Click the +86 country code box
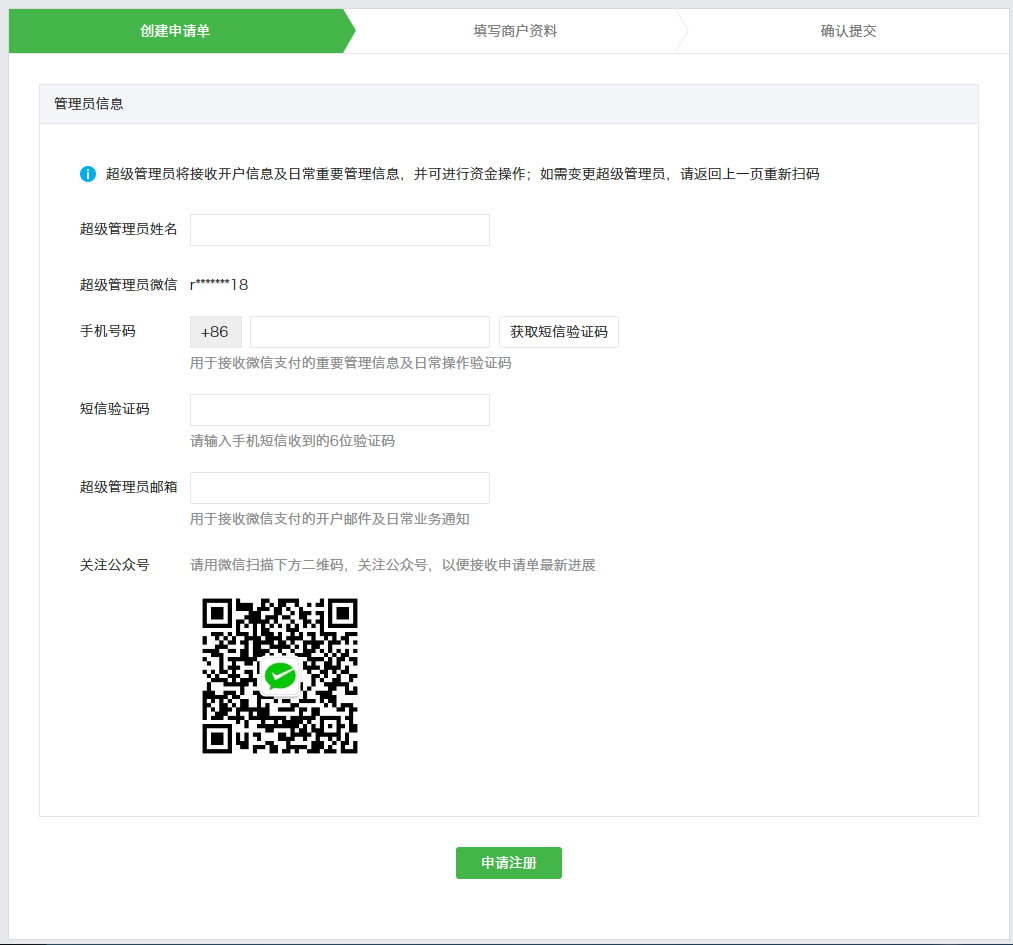 point(215,332)
